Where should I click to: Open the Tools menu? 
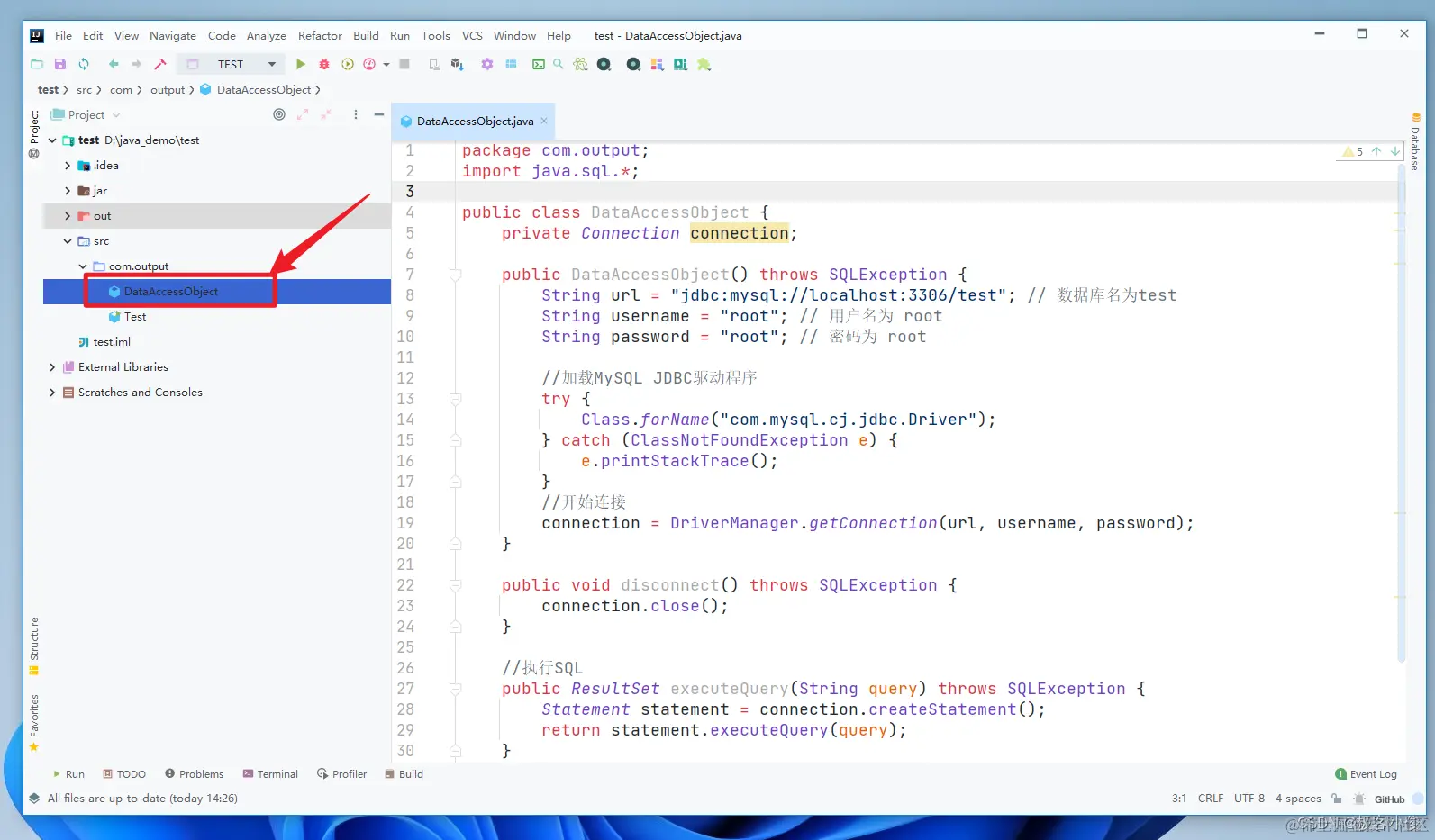tap(435, 35)
